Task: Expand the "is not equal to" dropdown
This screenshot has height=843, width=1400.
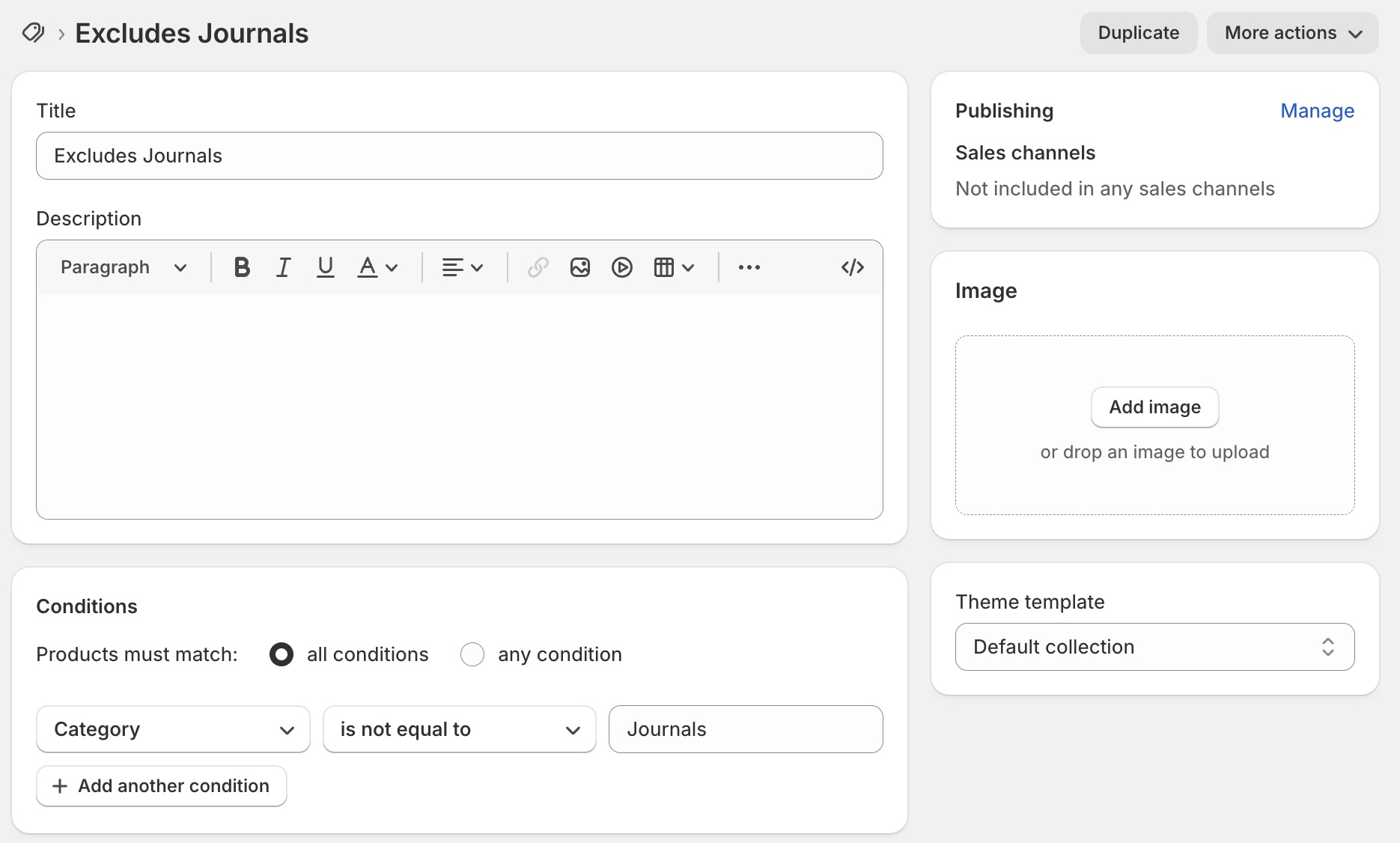Action: (459, 729)
